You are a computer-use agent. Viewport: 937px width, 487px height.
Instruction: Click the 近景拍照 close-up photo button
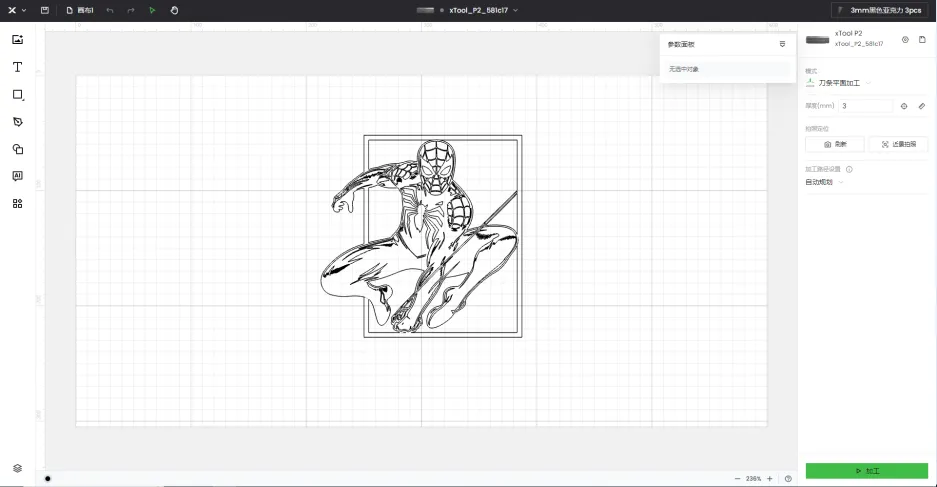(x=898, y=144)
